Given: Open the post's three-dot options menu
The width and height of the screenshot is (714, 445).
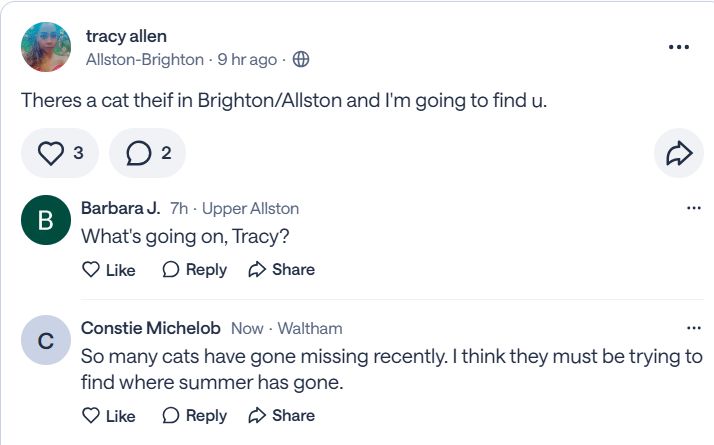Looking at the screenshot, I should pos(679,47).
